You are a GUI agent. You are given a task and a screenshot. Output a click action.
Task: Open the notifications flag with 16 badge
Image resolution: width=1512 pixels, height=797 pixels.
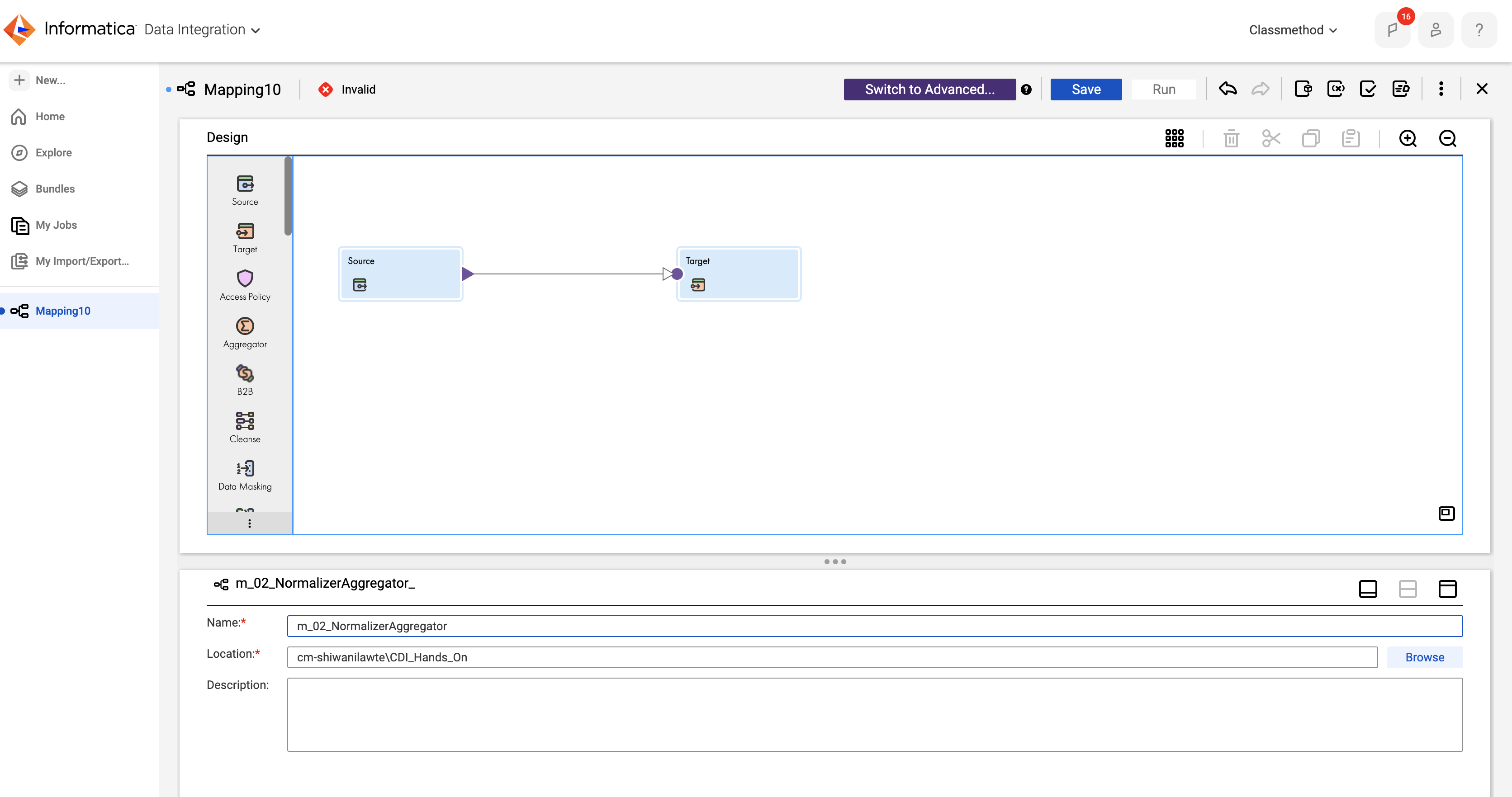pyautogui.click(x=1392, y=30)
